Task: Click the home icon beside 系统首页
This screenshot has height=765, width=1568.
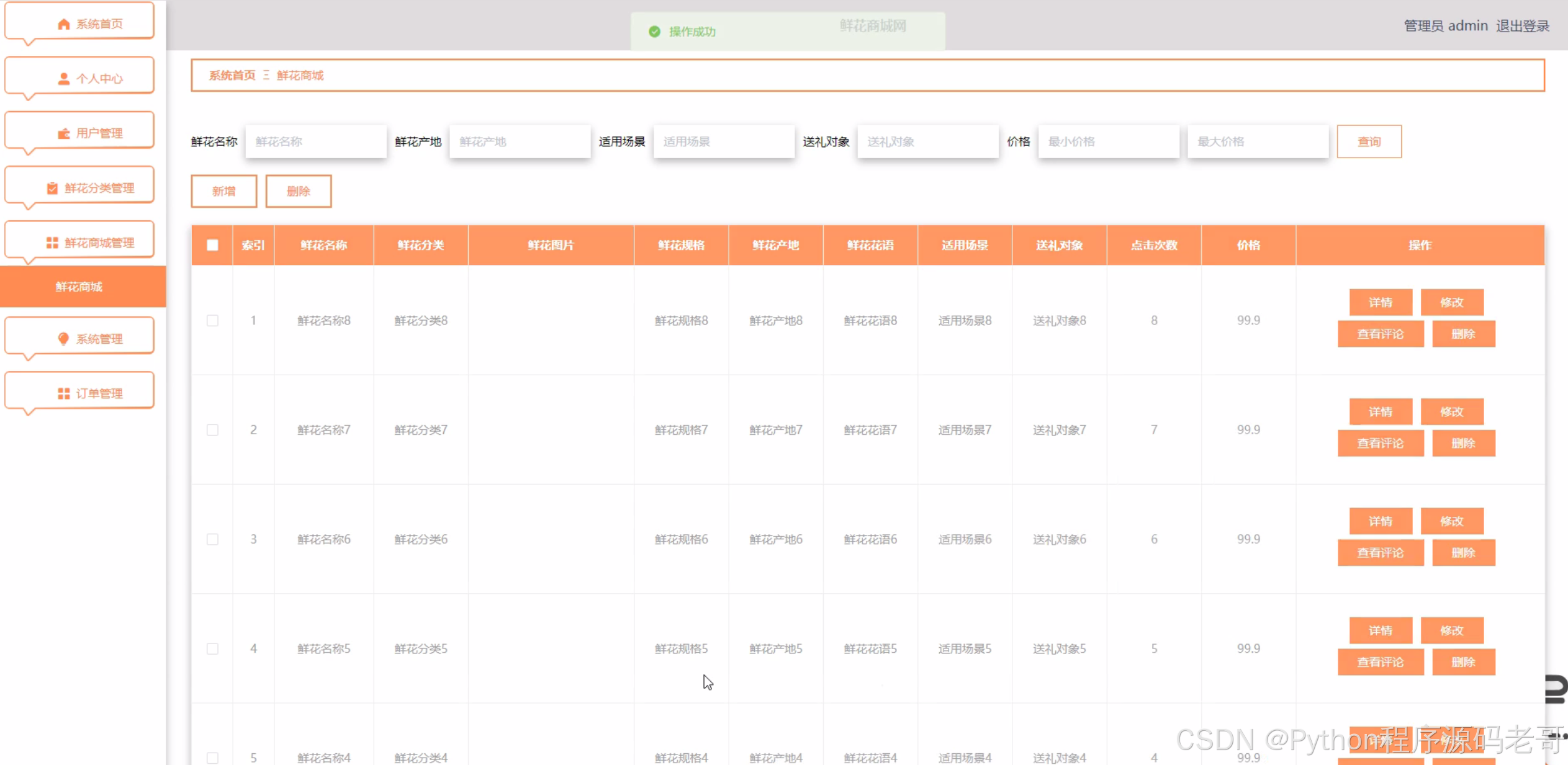Action: coord(63,24)
